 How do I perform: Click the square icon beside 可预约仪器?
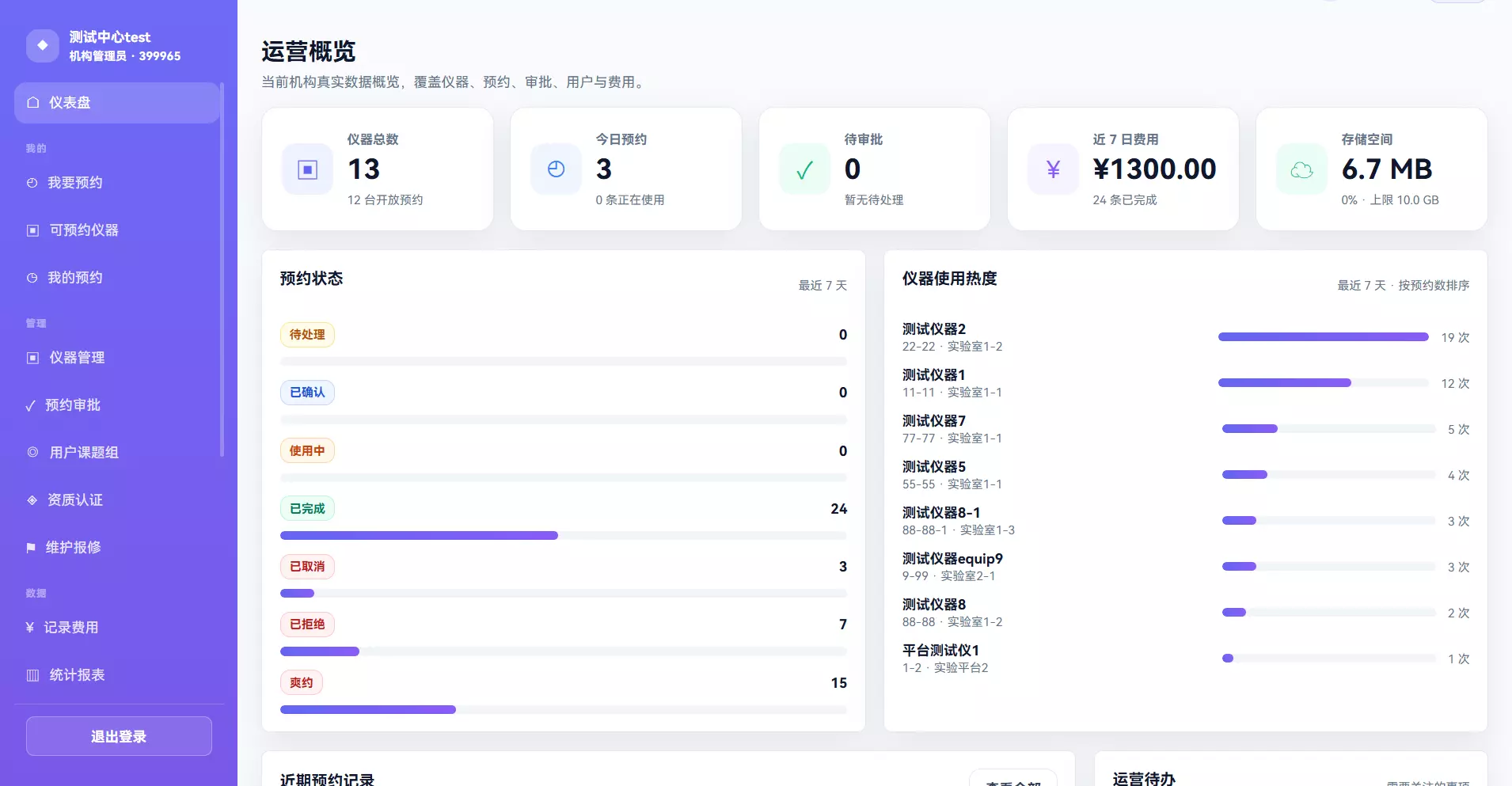click(33, 230)
